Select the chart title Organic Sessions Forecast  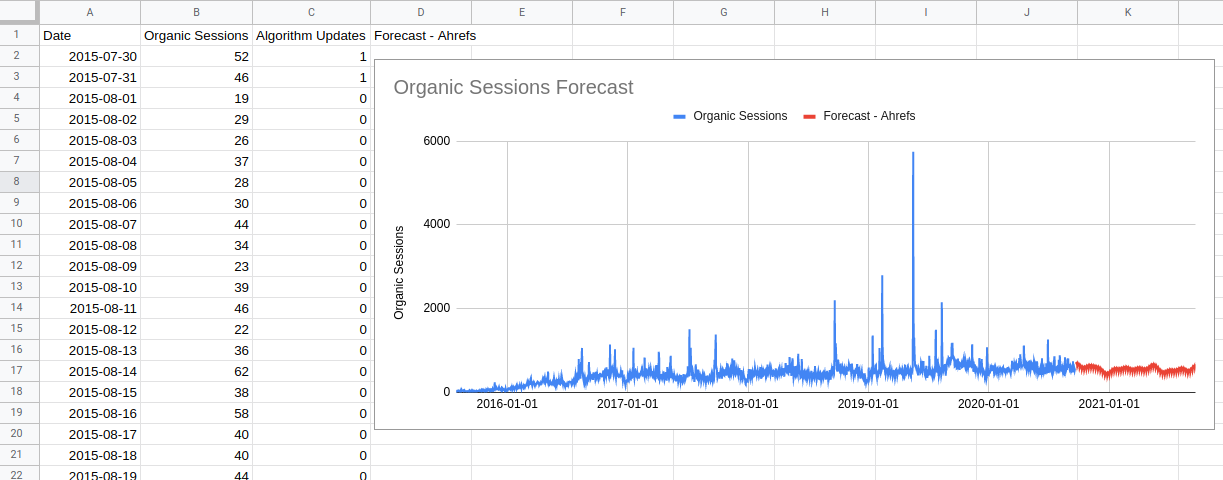pyautogui.click(x=513, y=87)
